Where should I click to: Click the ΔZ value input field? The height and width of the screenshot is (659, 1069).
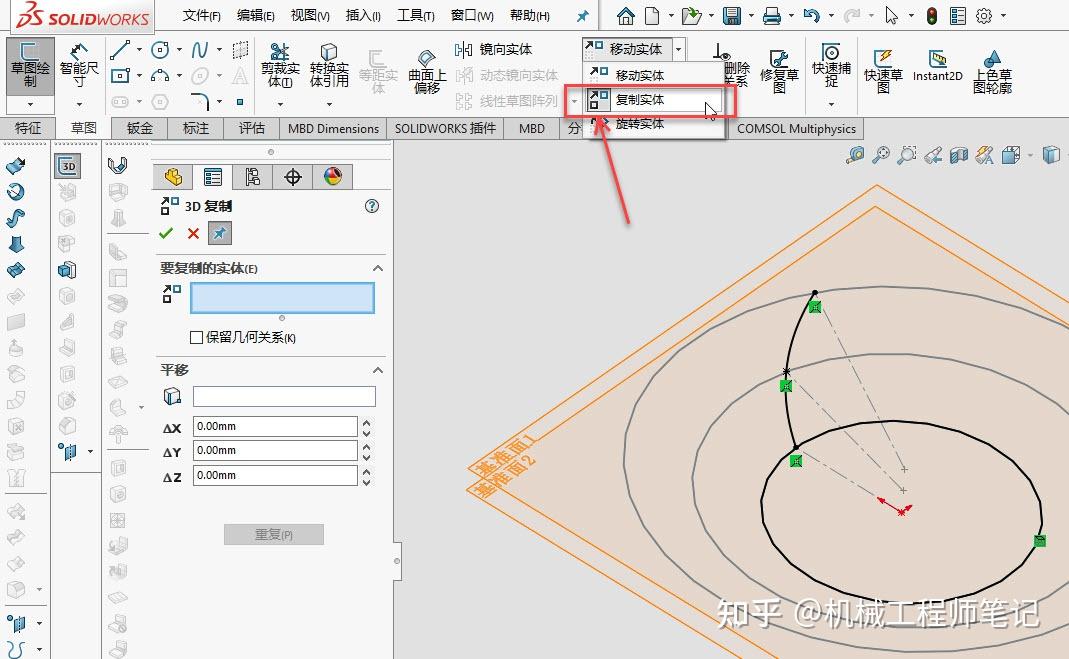pos(275,476)
